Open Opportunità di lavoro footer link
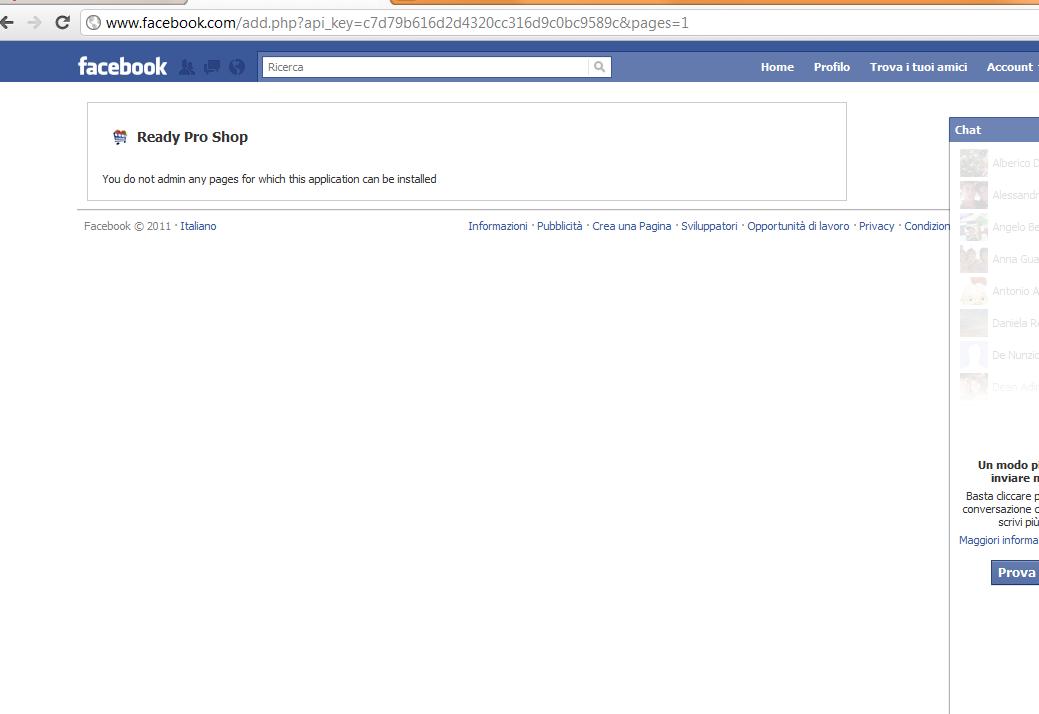 [798, 226]
